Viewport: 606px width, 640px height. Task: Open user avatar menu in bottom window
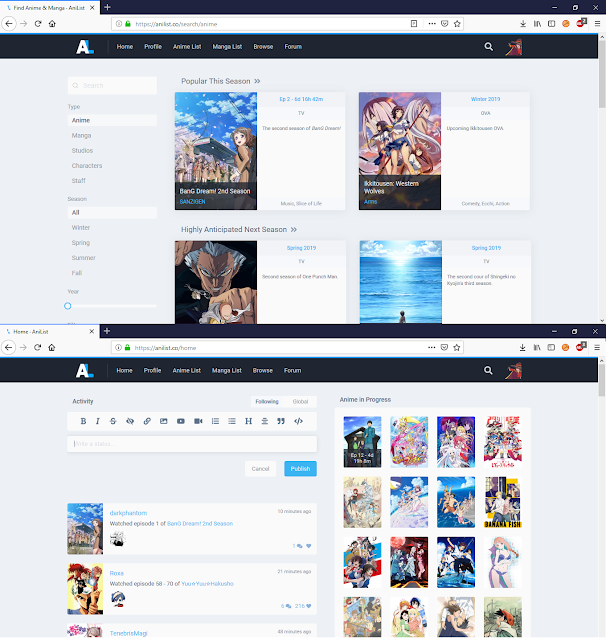513,371
